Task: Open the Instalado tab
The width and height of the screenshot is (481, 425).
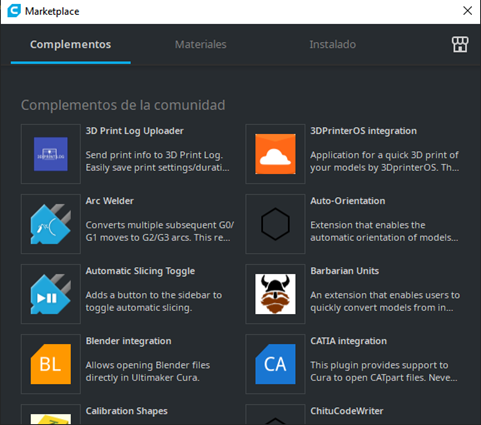Action: [x=333, y=44]
